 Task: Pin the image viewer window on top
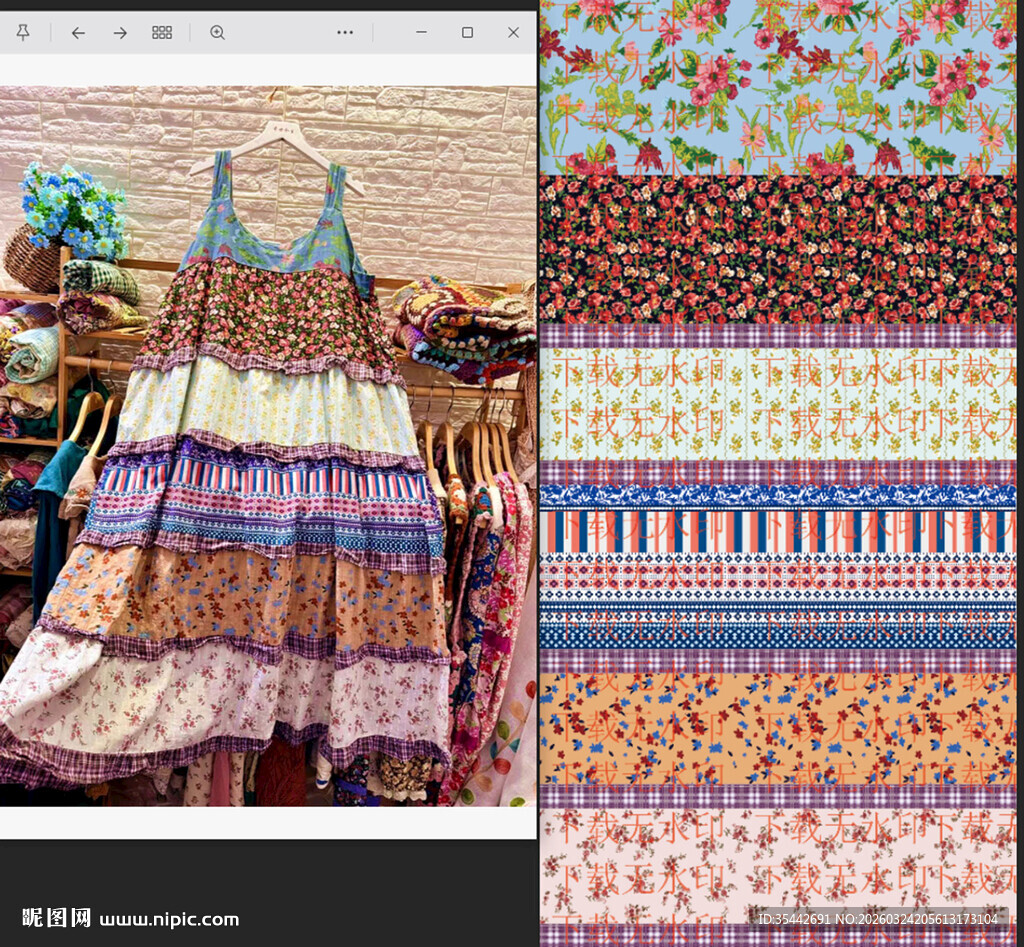23,32
